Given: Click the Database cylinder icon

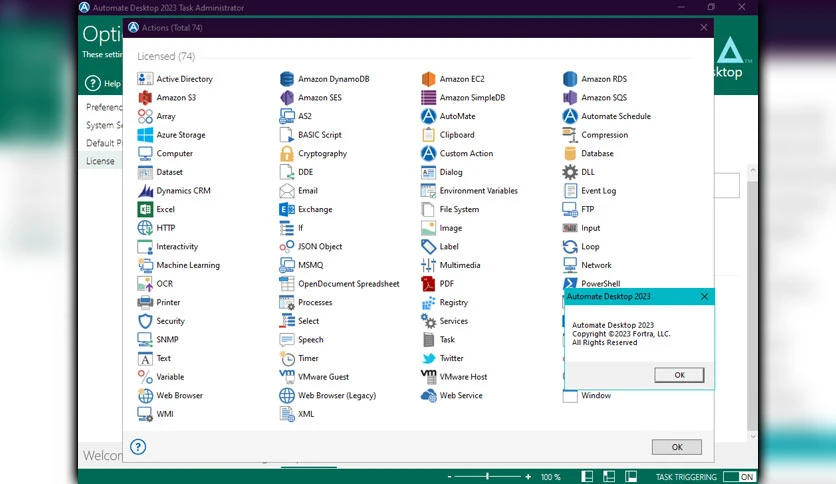Looking at the screenshot, I should (x=570, y=154).
